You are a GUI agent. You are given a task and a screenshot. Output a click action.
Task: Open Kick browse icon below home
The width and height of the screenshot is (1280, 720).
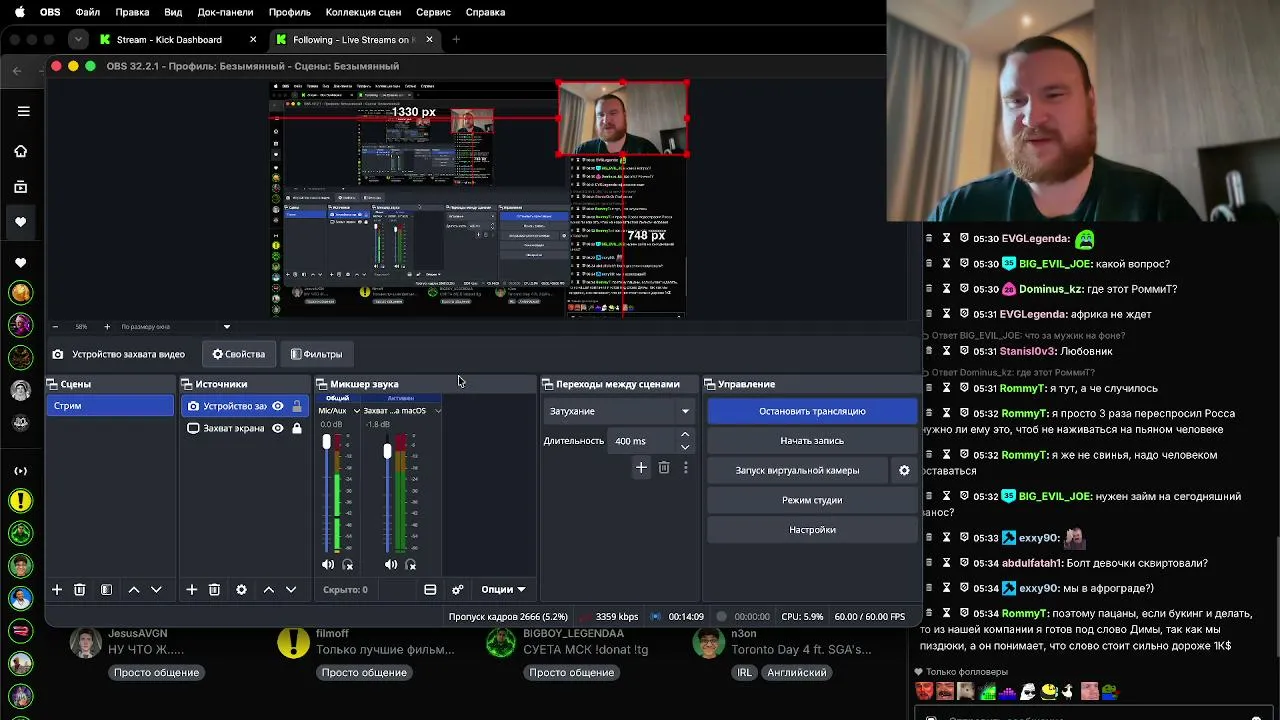21,187
